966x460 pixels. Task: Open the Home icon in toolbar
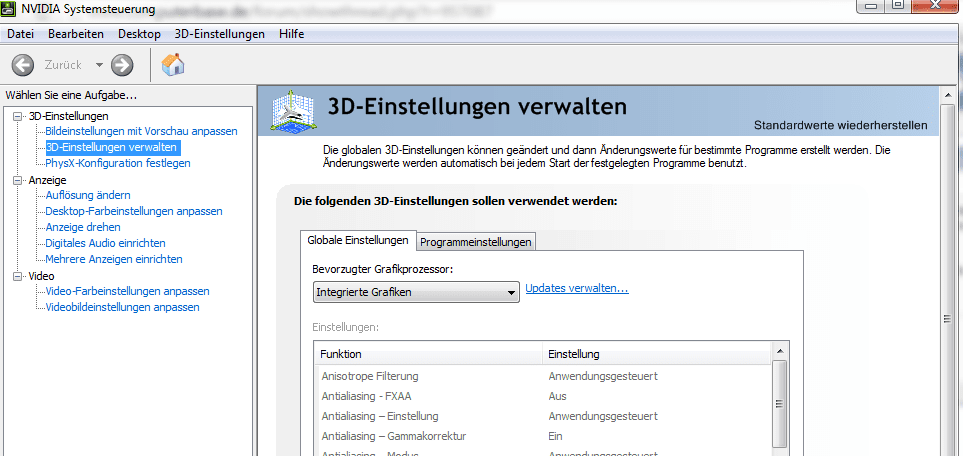(x=173, y=64)
